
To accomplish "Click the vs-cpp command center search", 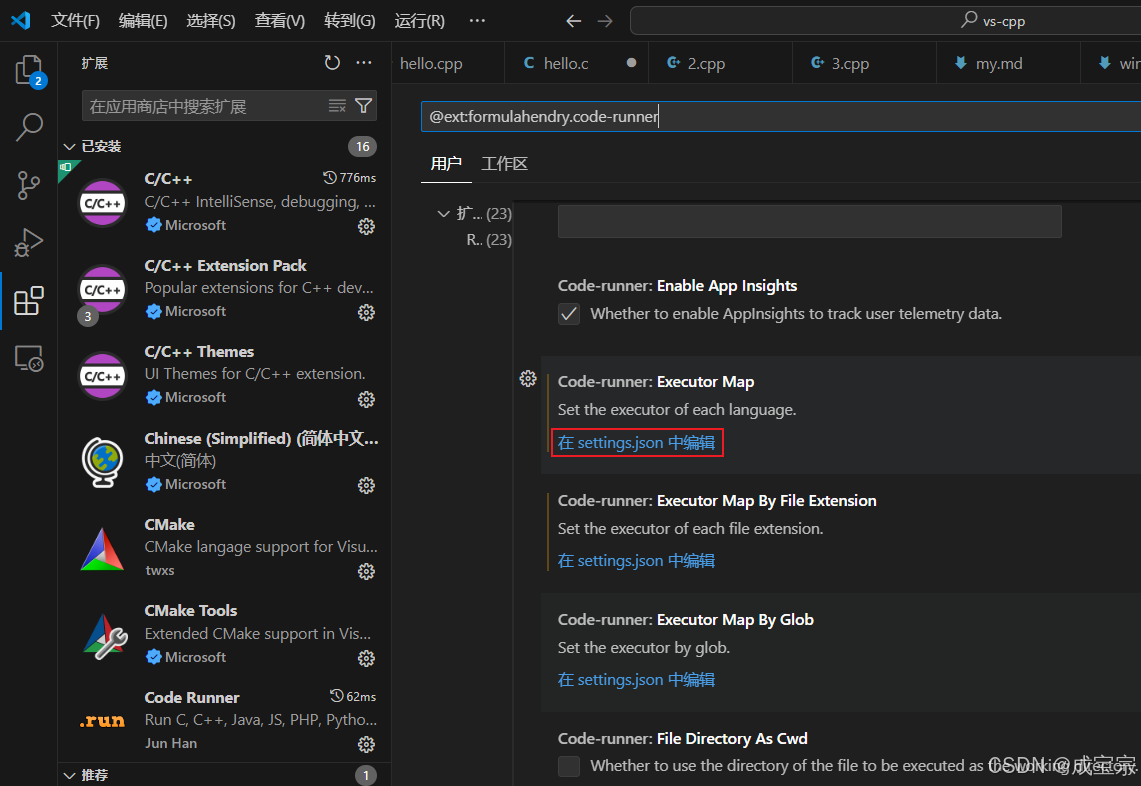I will 886,20.
